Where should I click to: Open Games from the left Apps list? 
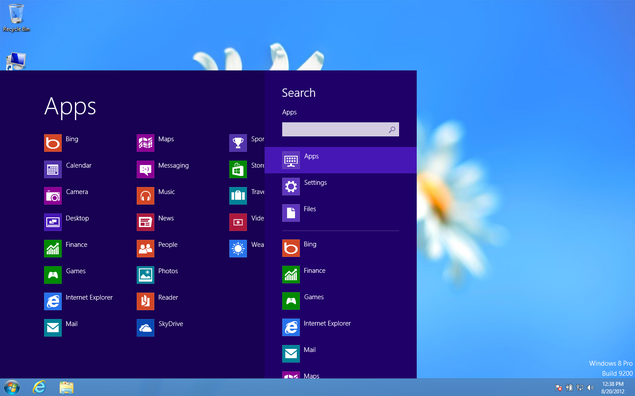pyautogui.click(x=65, y=275)
